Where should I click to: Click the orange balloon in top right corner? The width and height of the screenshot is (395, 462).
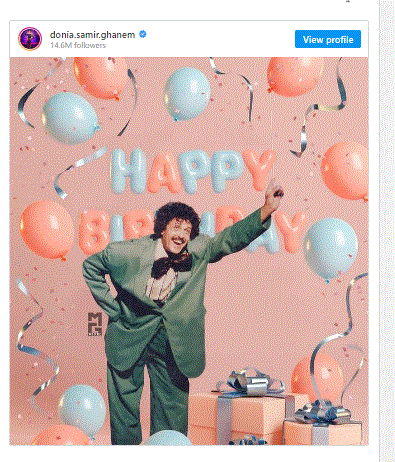coord(295,76)
